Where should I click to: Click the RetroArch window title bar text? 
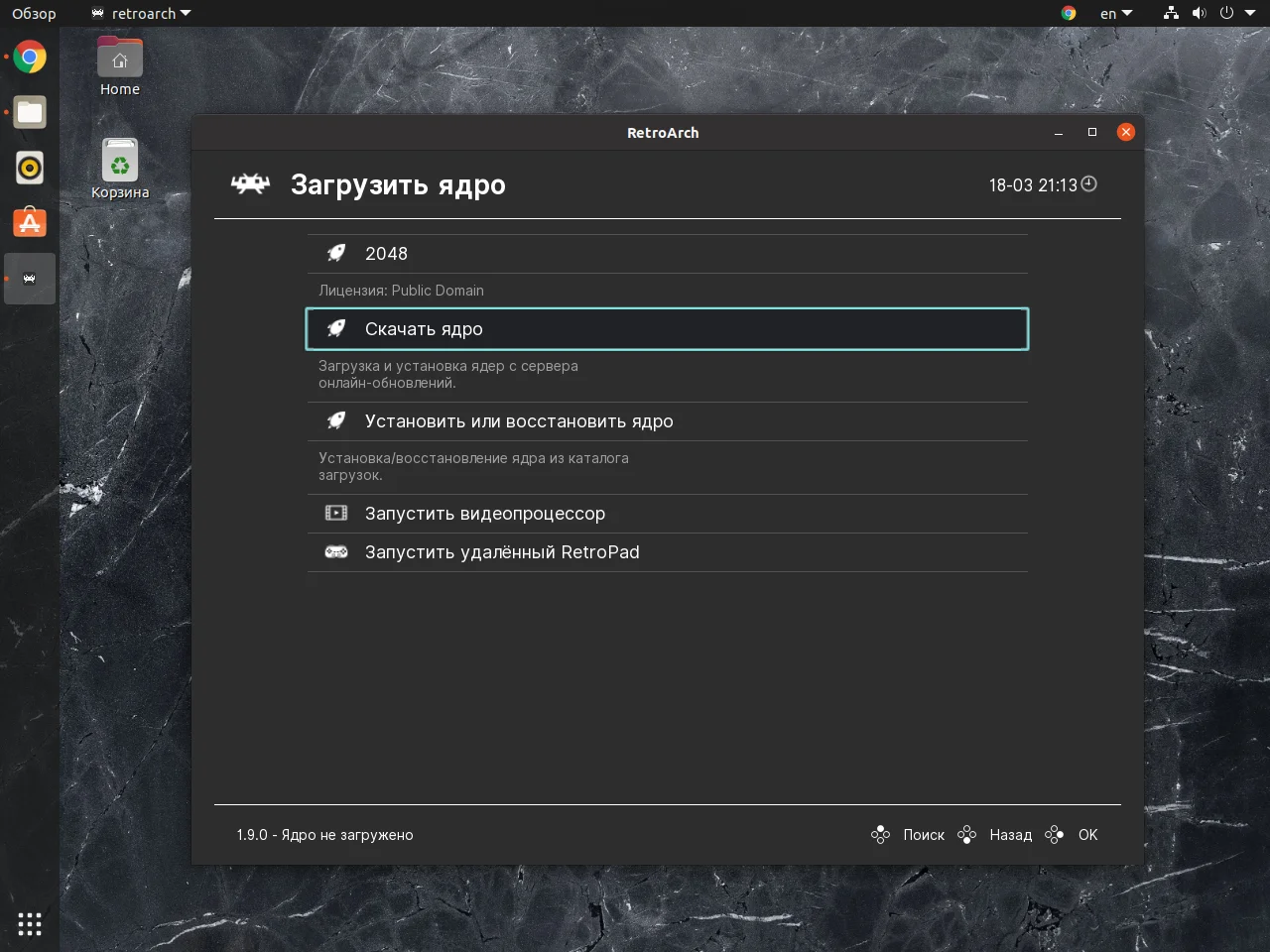click(663, 133)
